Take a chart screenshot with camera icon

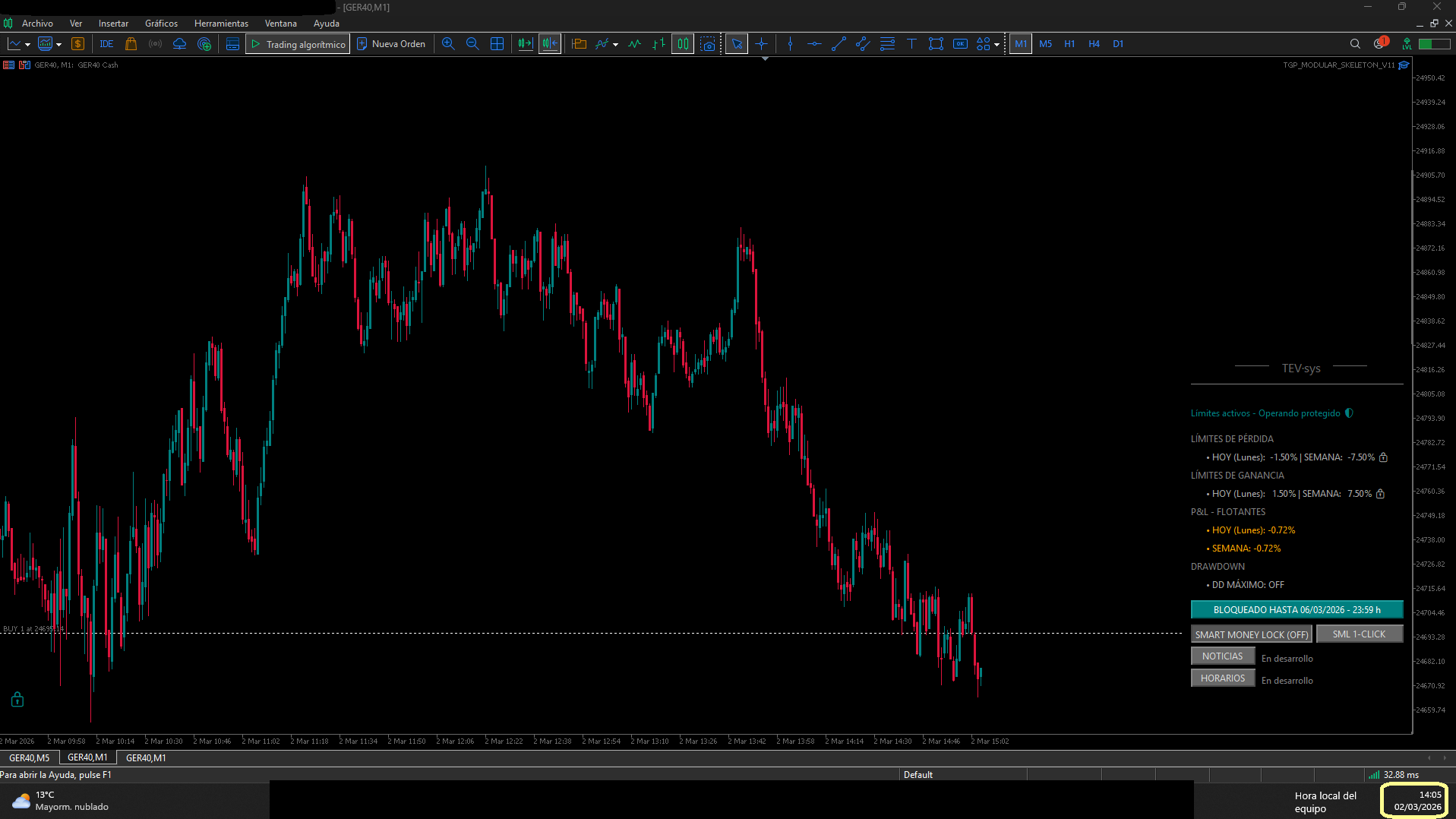[708, 44]
